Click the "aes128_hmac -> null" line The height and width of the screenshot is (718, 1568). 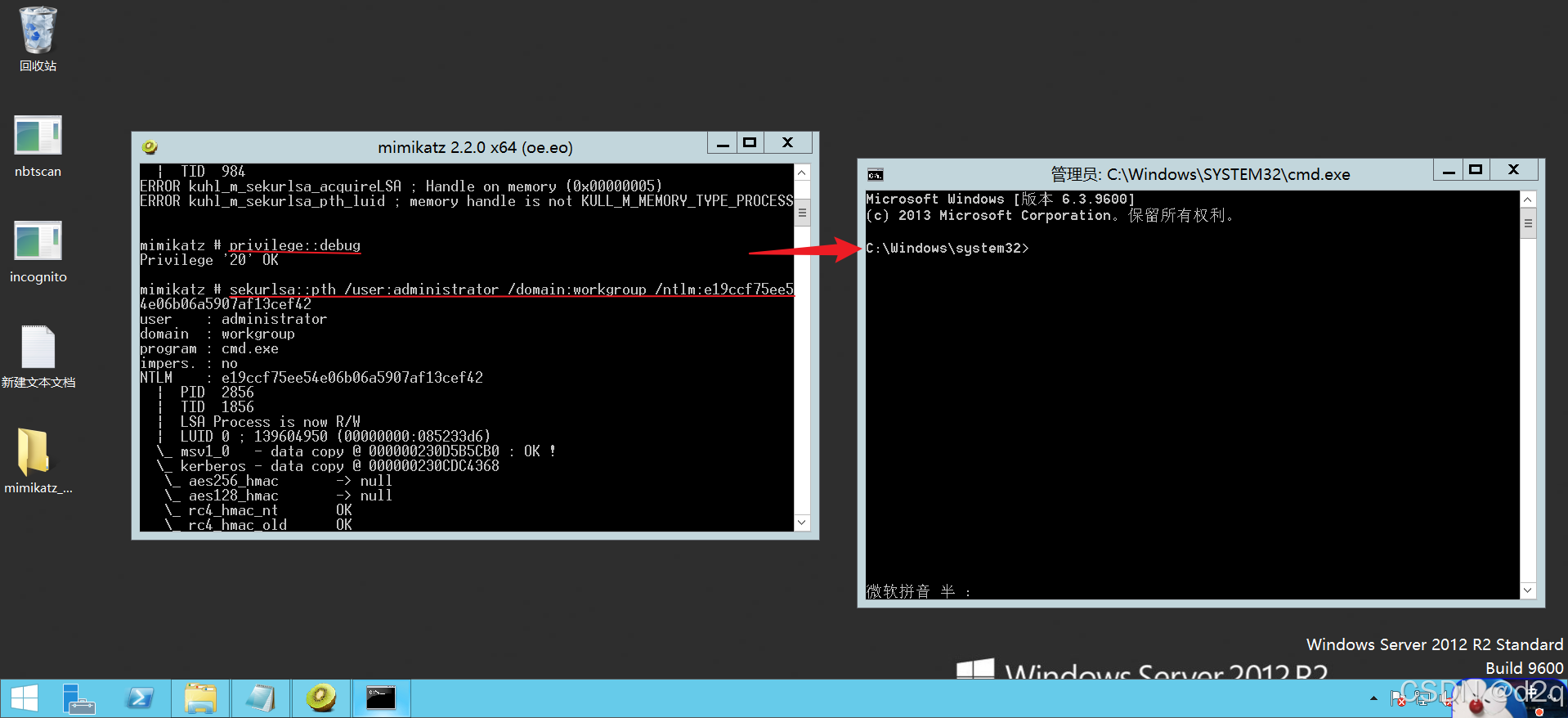[x=279, y=496]
